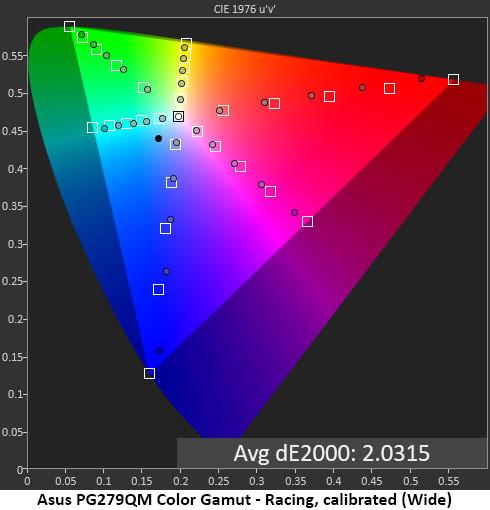Select the white point target square marker
This screenshot has height=510, width=490.
(179, 116)
